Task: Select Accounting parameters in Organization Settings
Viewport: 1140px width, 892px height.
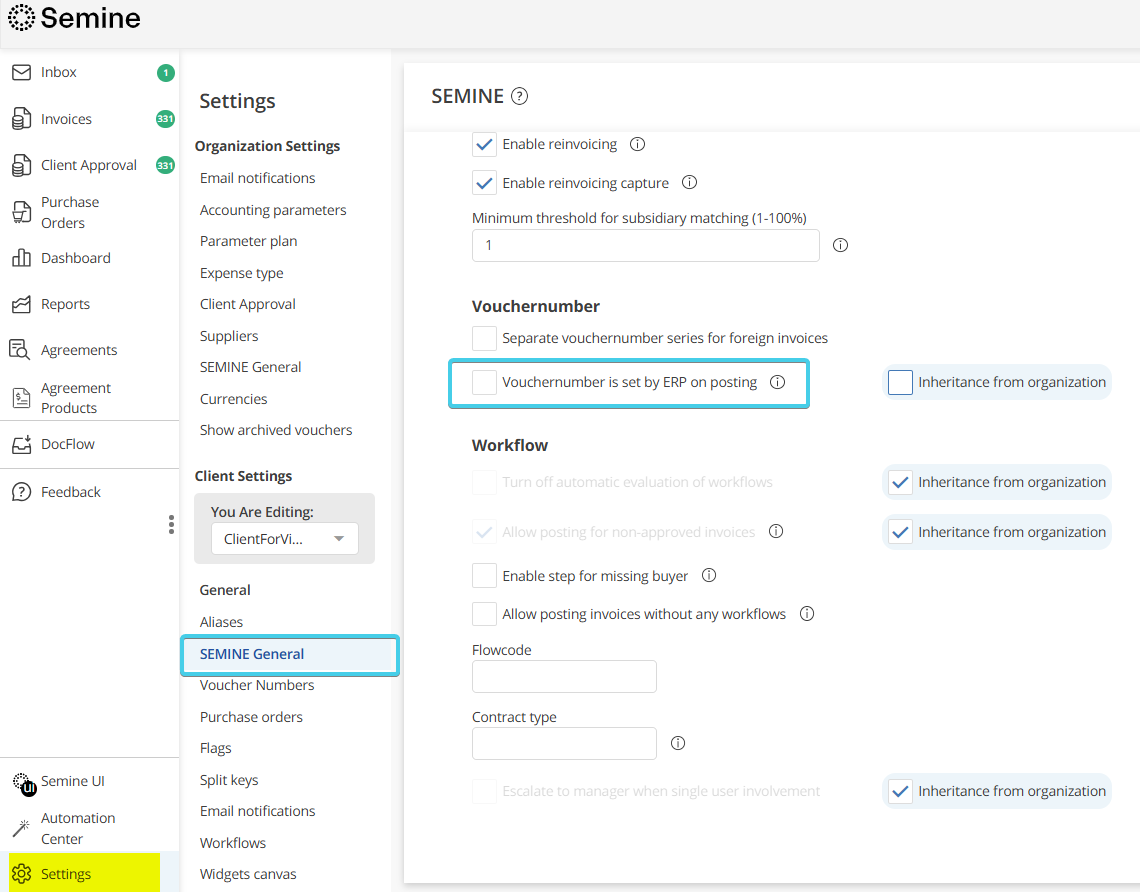Action: point(273,210)
